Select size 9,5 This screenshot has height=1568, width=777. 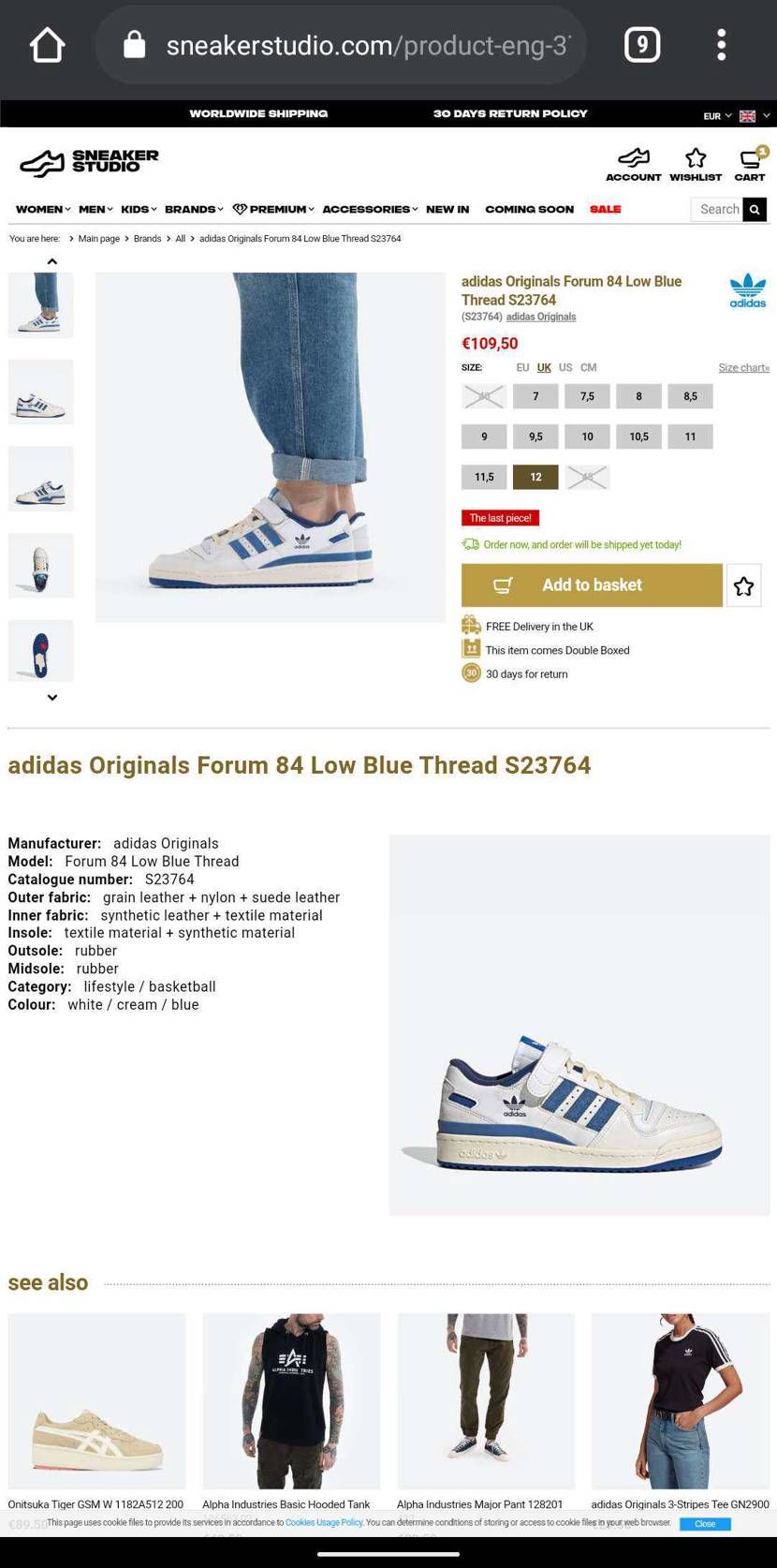point(535,436)
